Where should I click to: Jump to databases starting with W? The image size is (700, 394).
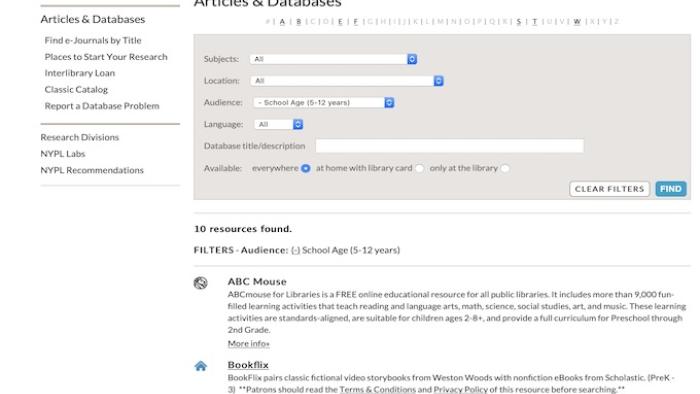pyautogui.click(x=577, y=21)
